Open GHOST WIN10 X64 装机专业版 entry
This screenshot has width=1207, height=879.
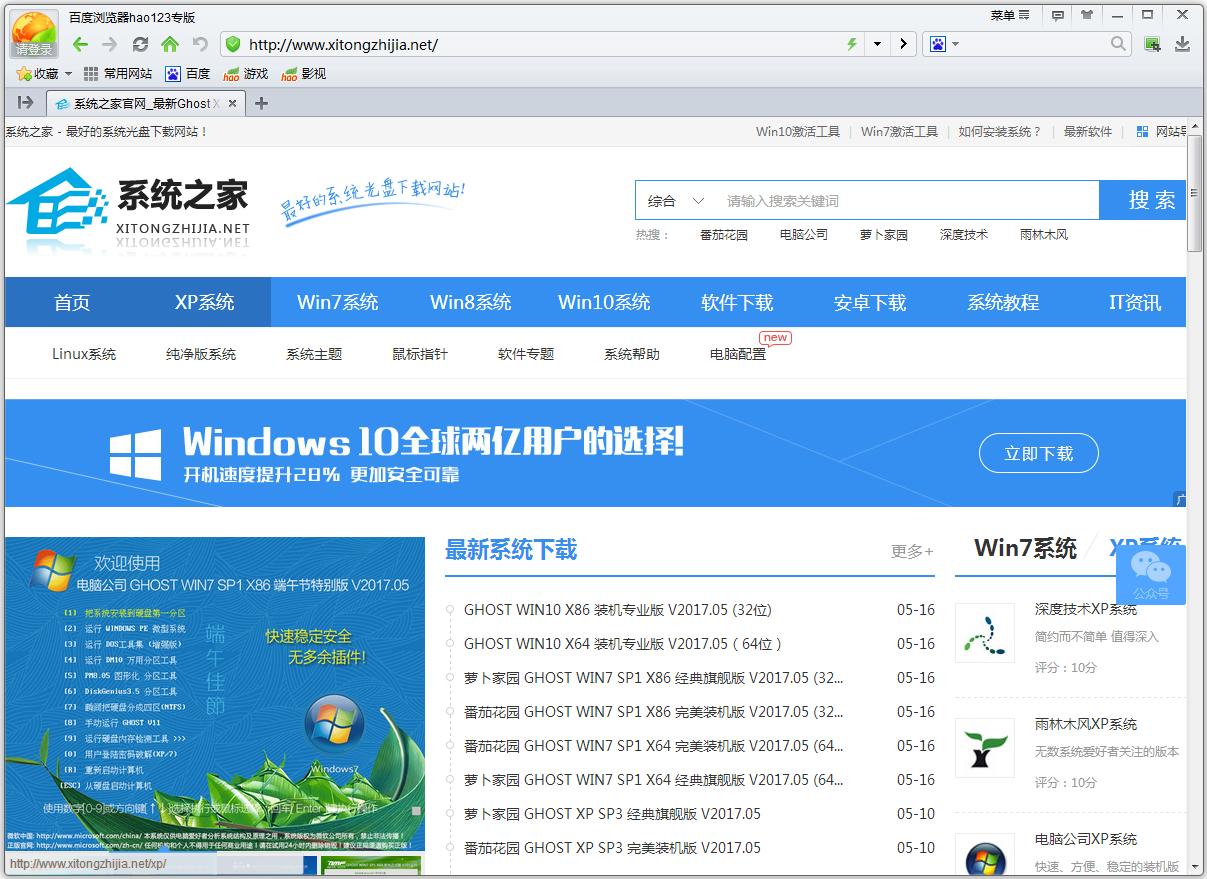[x=622, y=644]
